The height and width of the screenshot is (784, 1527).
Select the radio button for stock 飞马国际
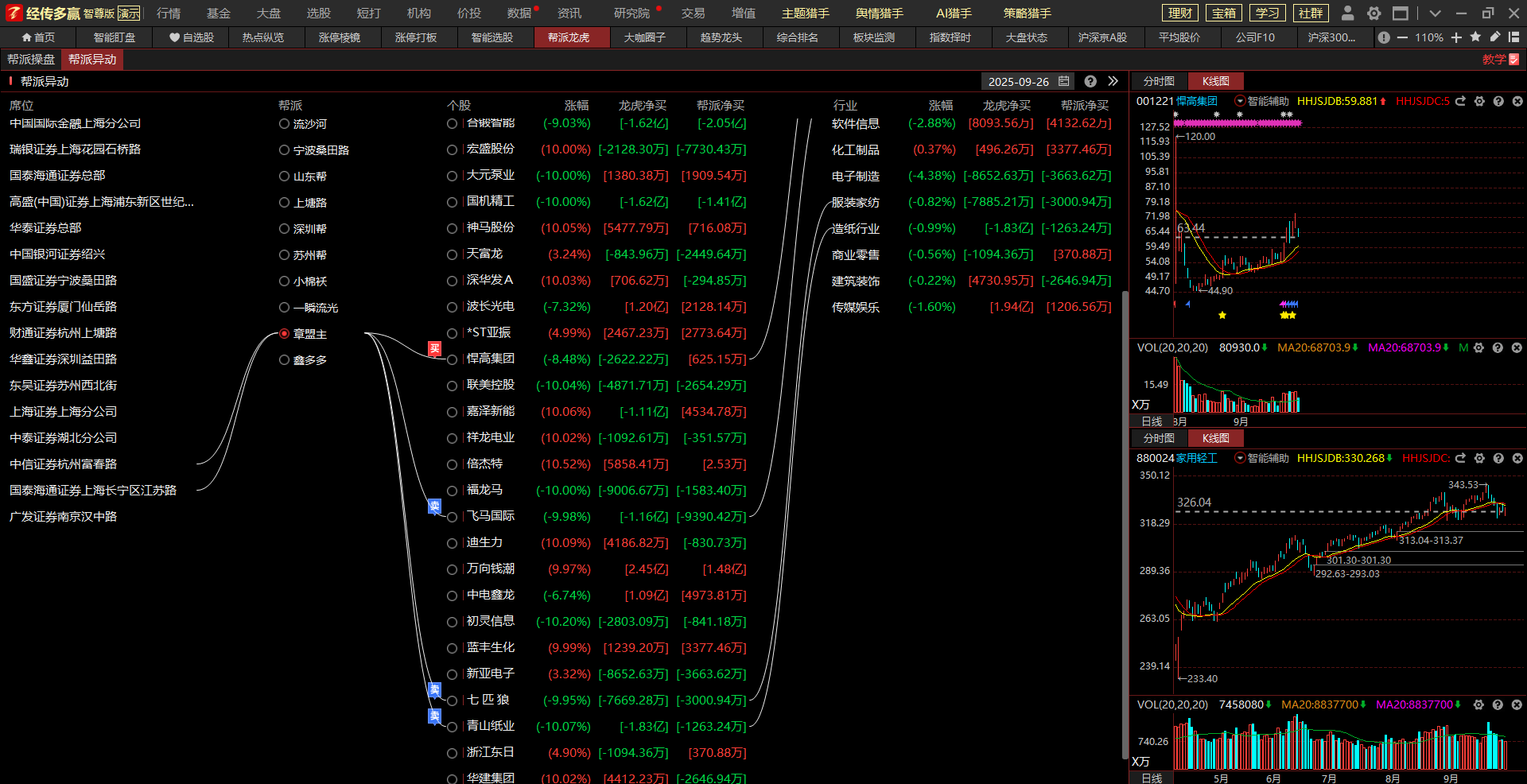pos(452,517)
